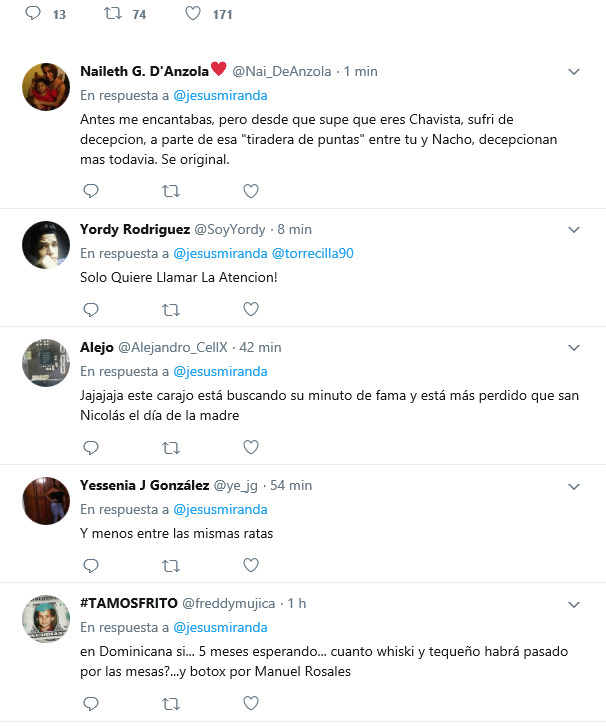
Task: Click the reply icon with 13 replies
Action: pos(32,14)
